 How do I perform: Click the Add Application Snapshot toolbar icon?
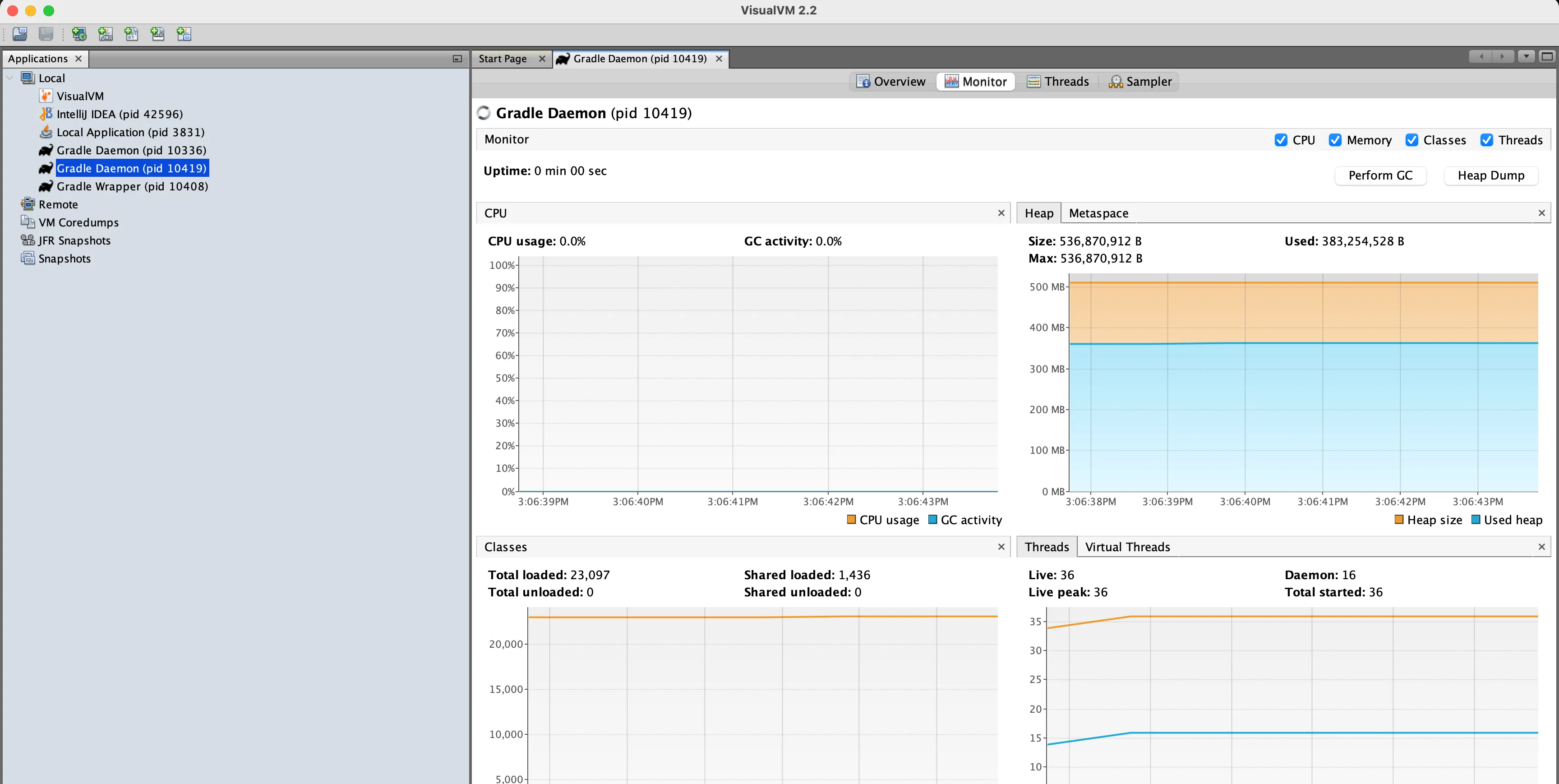click(184, 34)
